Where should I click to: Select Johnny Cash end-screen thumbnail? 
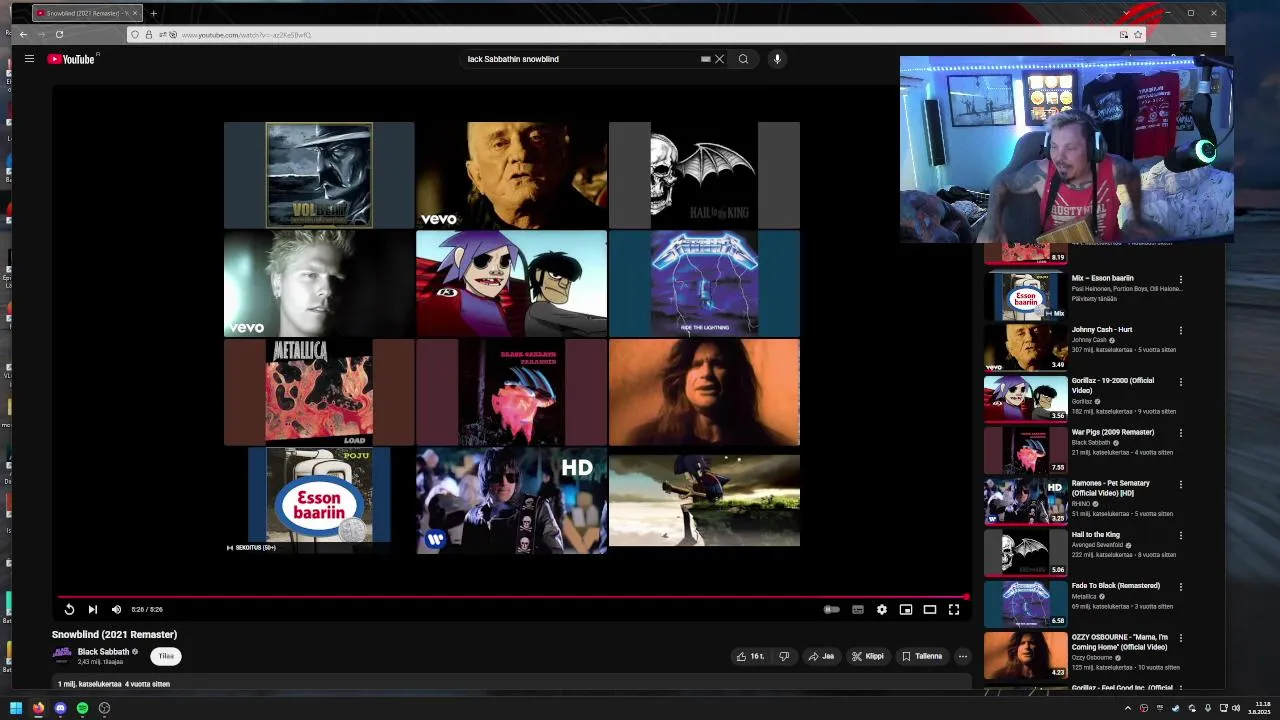511,175
